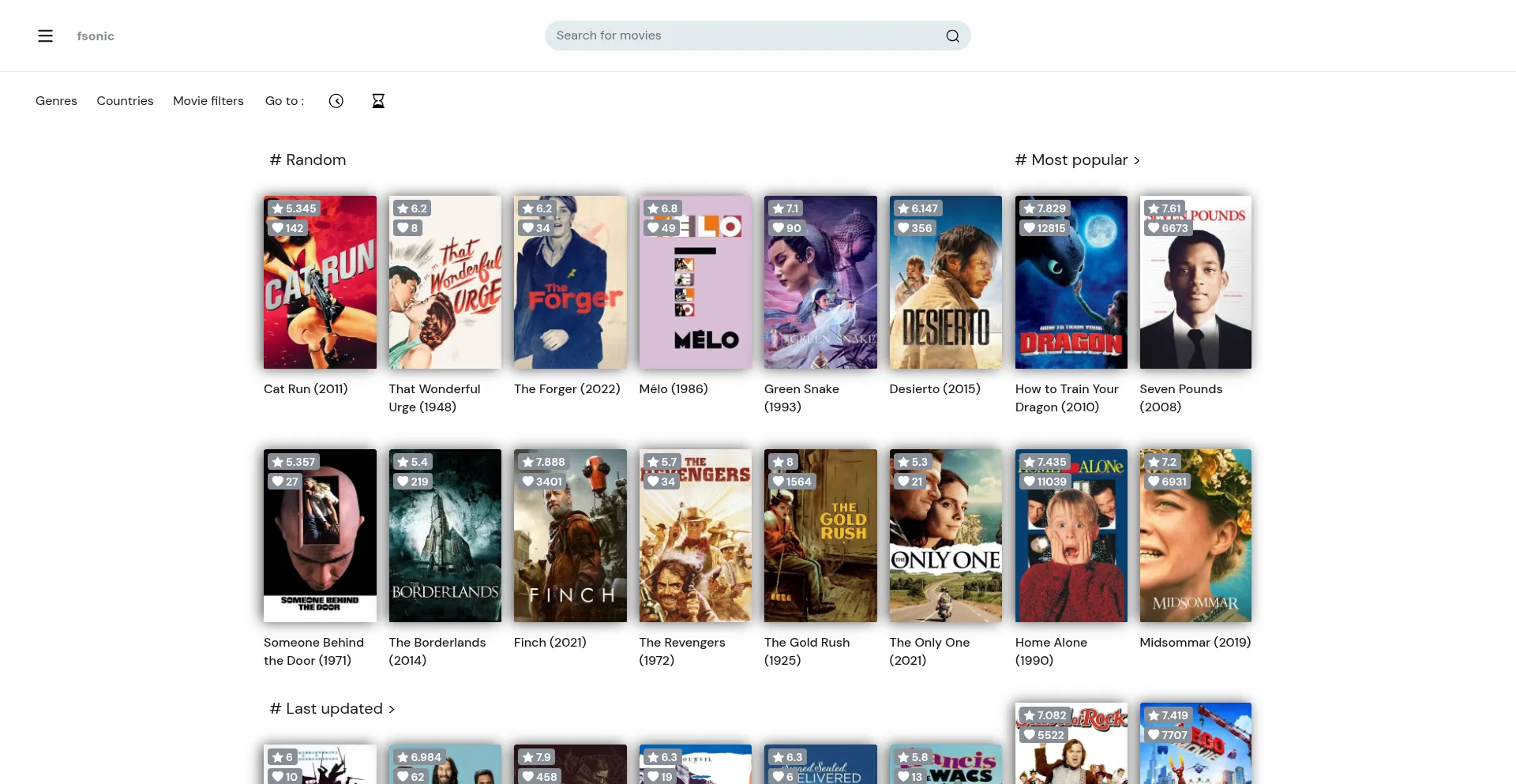The image size is (1516, 784).
Task: Open the Most popular section
Action: point(1077,160)
